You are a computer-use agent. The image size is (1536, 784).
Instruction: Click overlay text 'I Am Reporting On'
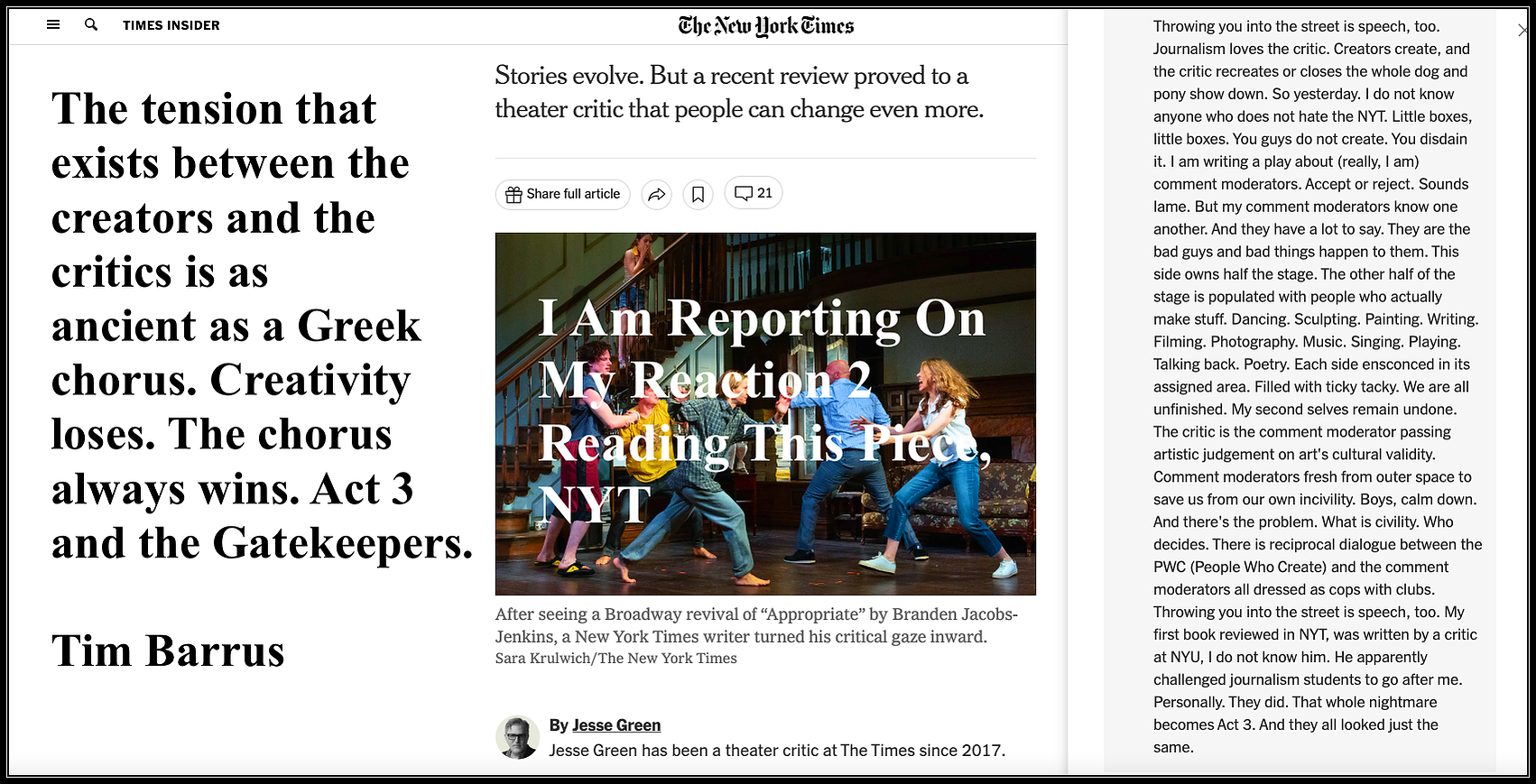(x=762, y=318)
